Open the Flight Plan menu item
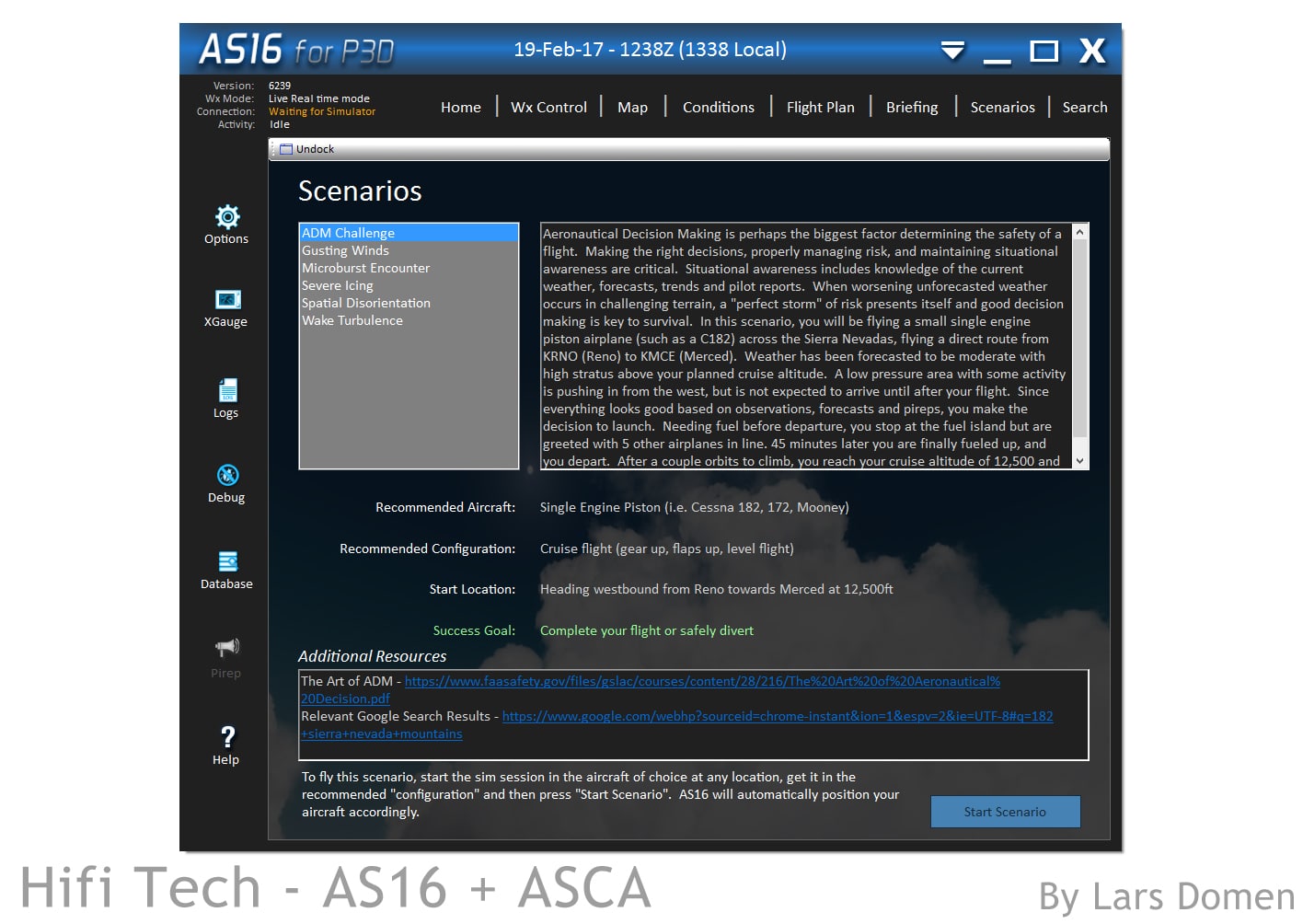This screenshot has height=924, width=1303. coord(820,108)
